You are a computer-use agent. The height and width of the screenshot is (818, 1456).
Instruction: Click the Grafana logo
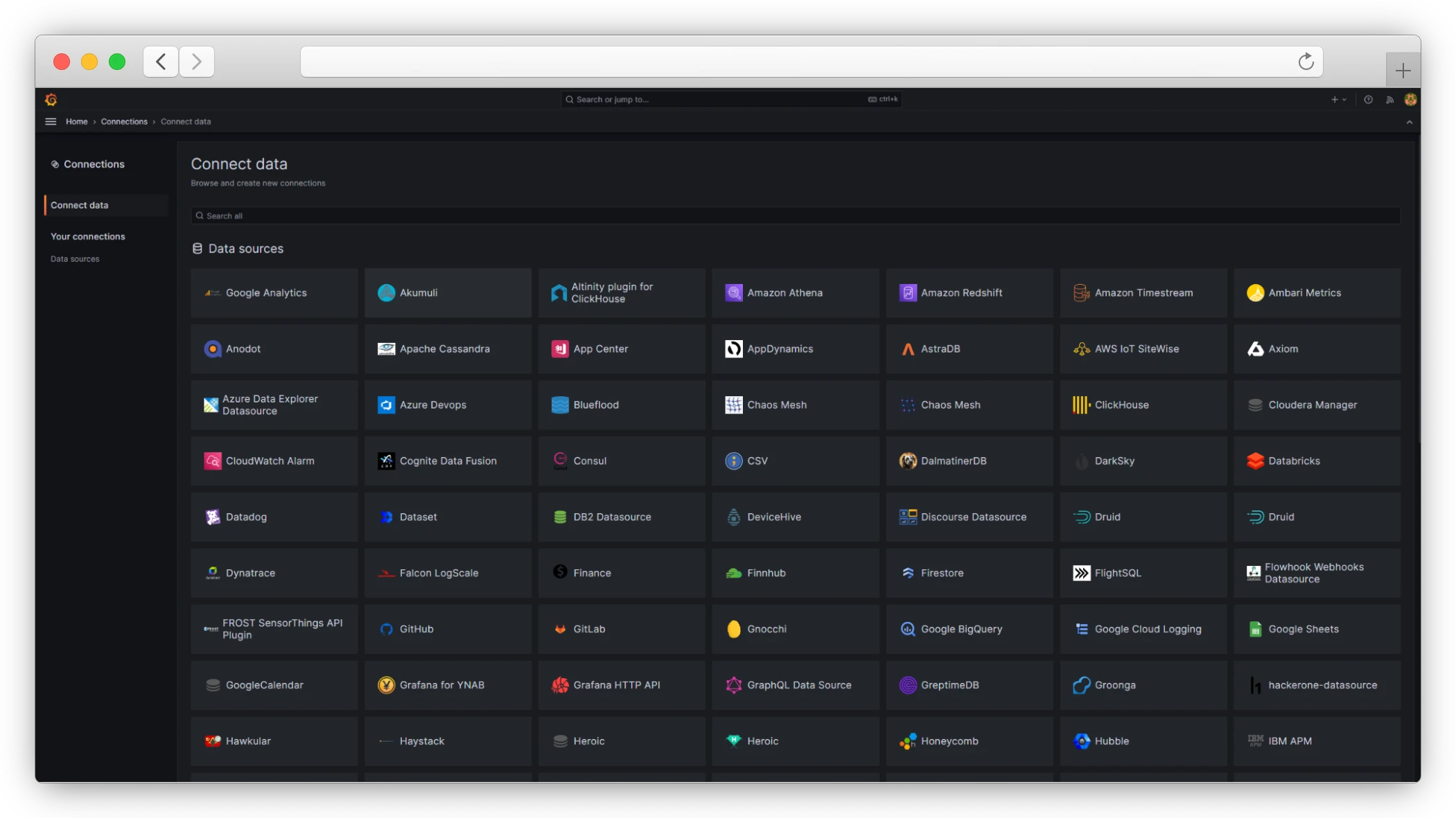pos(52,99)
